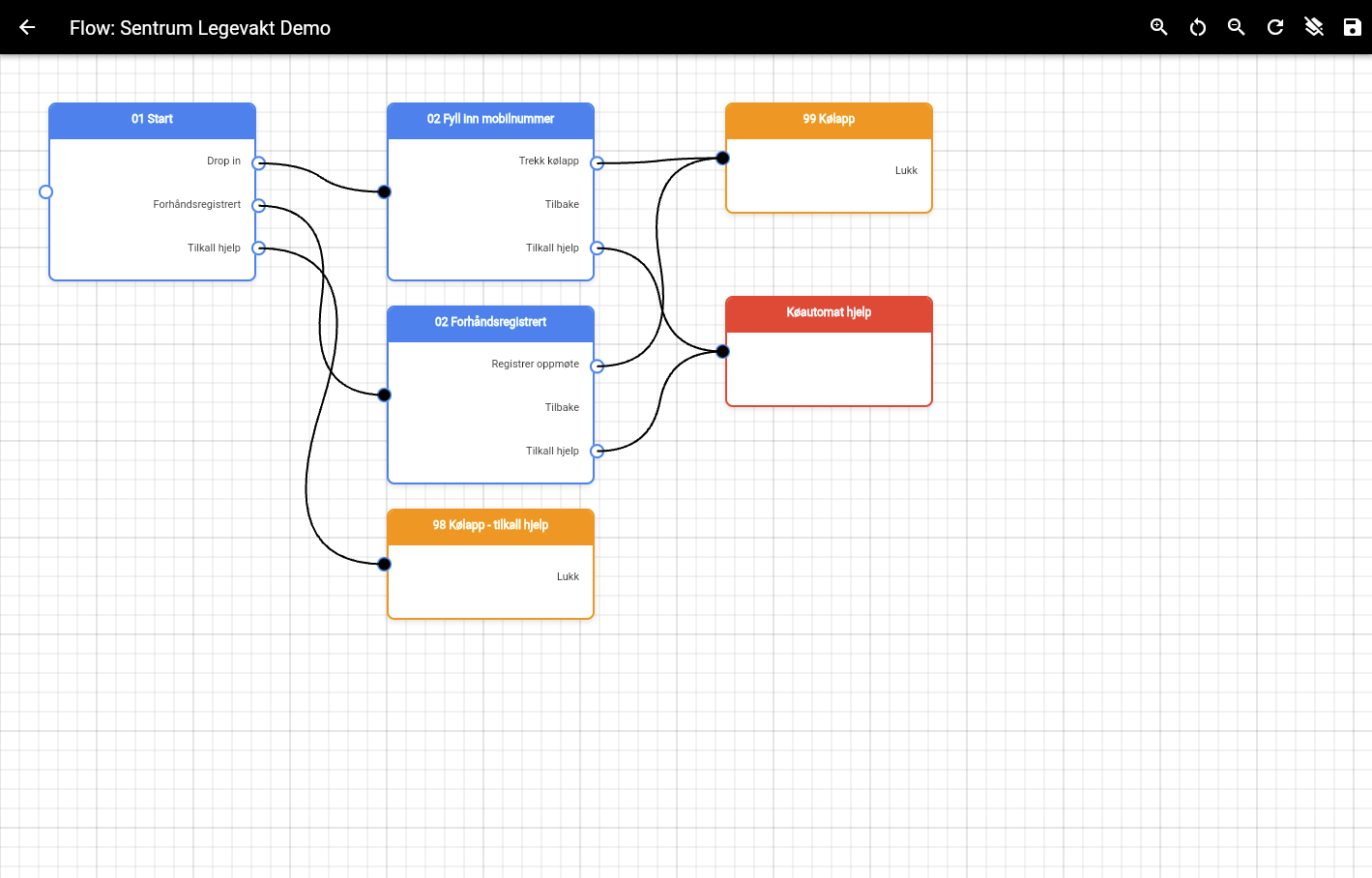Click the Forhåndsregistrert label in 01 Start
The image size is (1372, 878).
click(x=196, y=205)
